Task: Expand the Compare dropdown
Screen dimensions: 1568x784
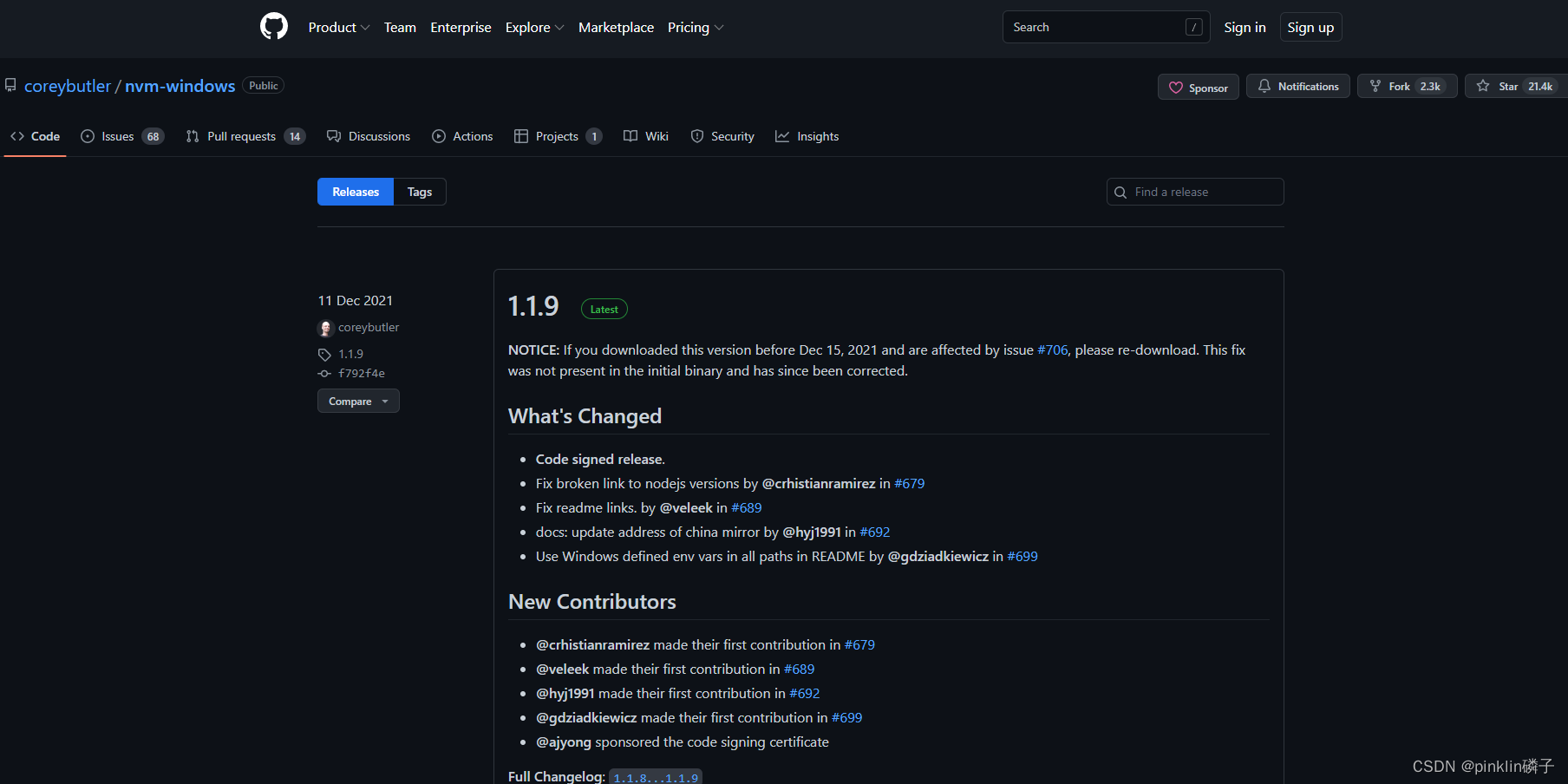Action: coord(358,401)
